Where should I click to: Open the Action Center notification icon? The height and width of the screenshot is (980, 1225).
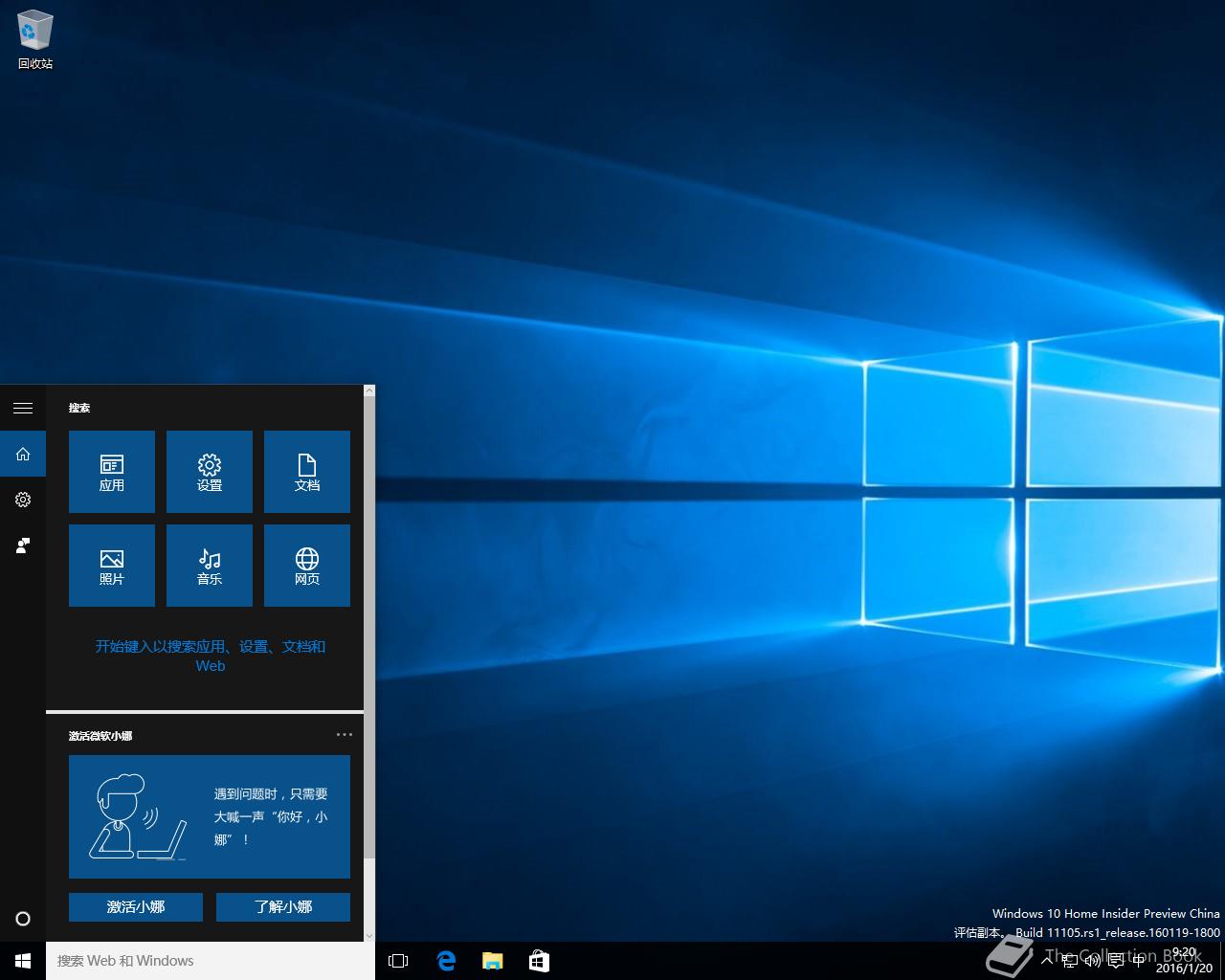1116,961
